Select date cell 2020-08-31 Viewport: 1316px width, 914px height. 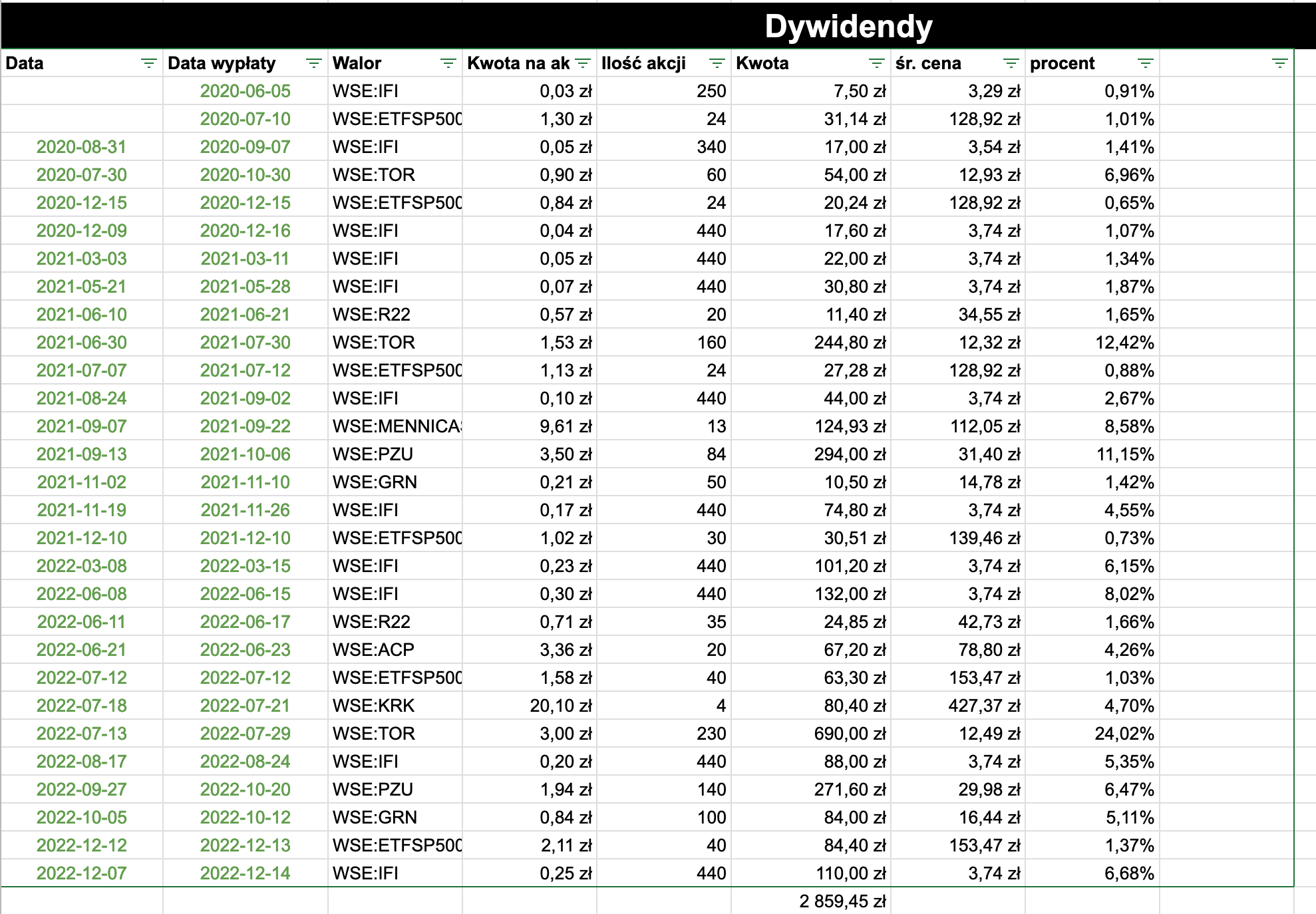tap(82, 147)
